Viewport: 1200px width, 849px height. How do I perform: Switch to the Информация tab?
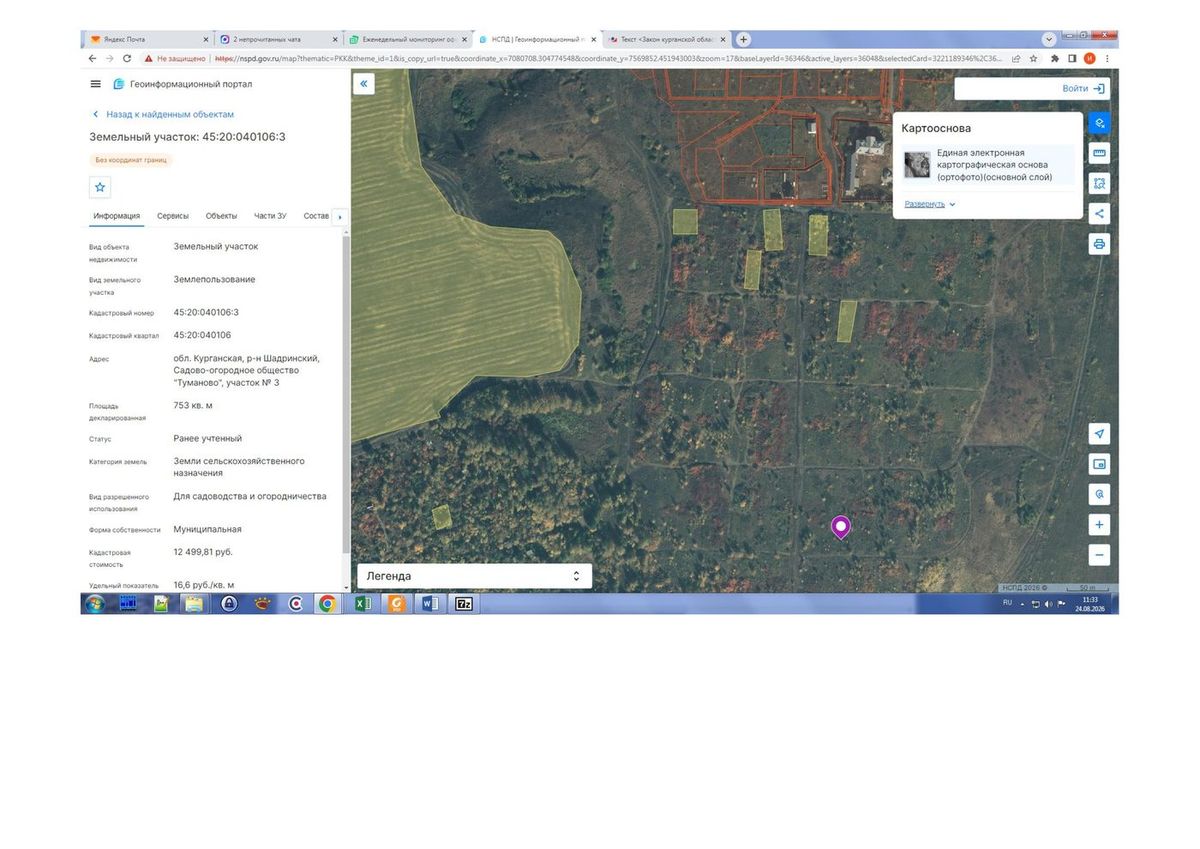pyautogui.click(x=117, y=216)
